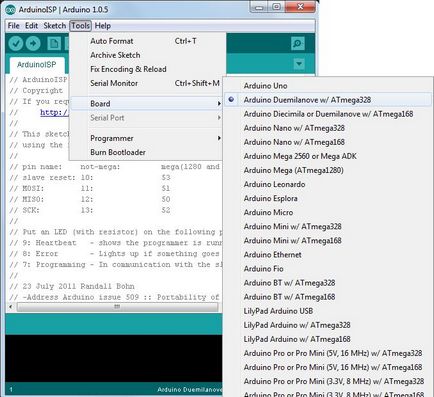Open the Edit menu
This screenshot has height=397, width=434.
coord(31,26)
